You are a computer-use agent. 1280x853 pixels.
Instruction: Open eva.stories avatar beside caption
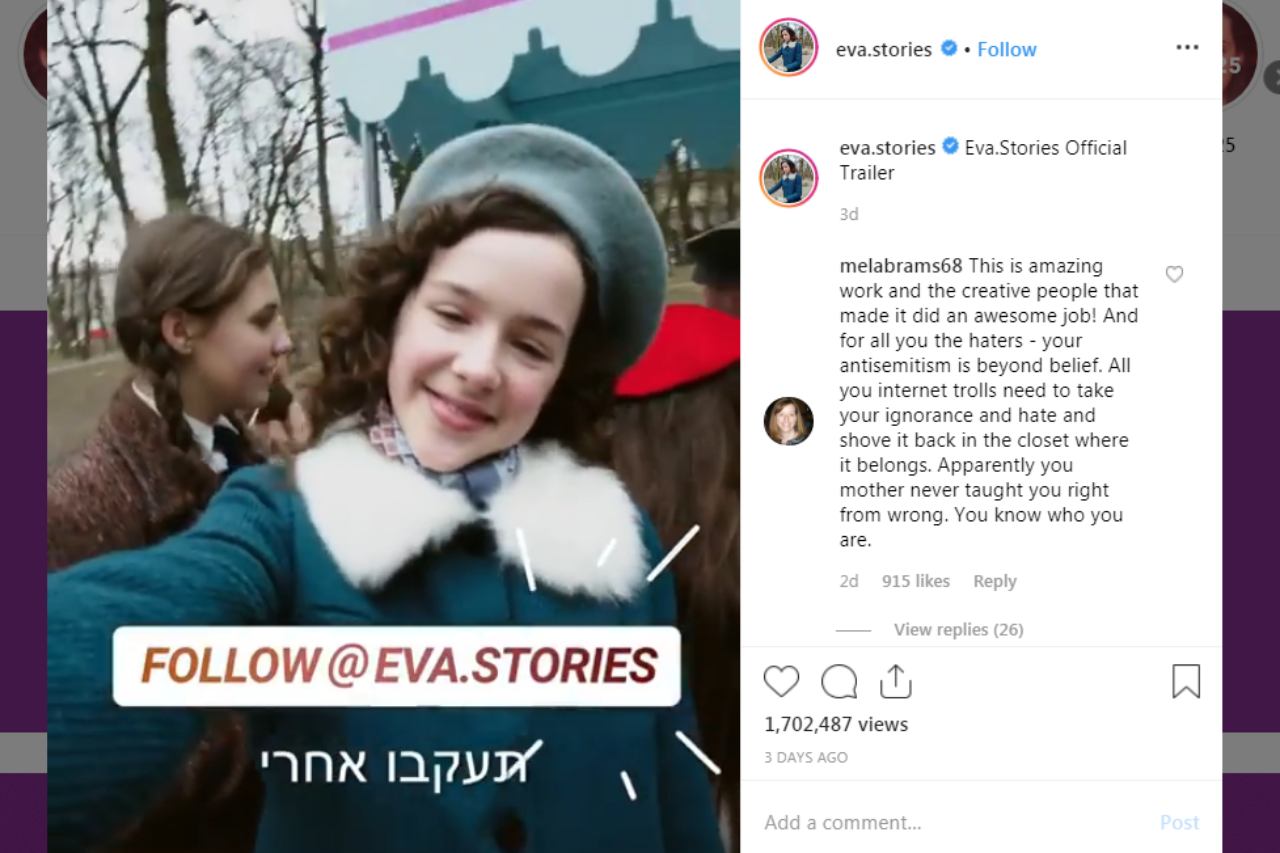tap(789, 178)
